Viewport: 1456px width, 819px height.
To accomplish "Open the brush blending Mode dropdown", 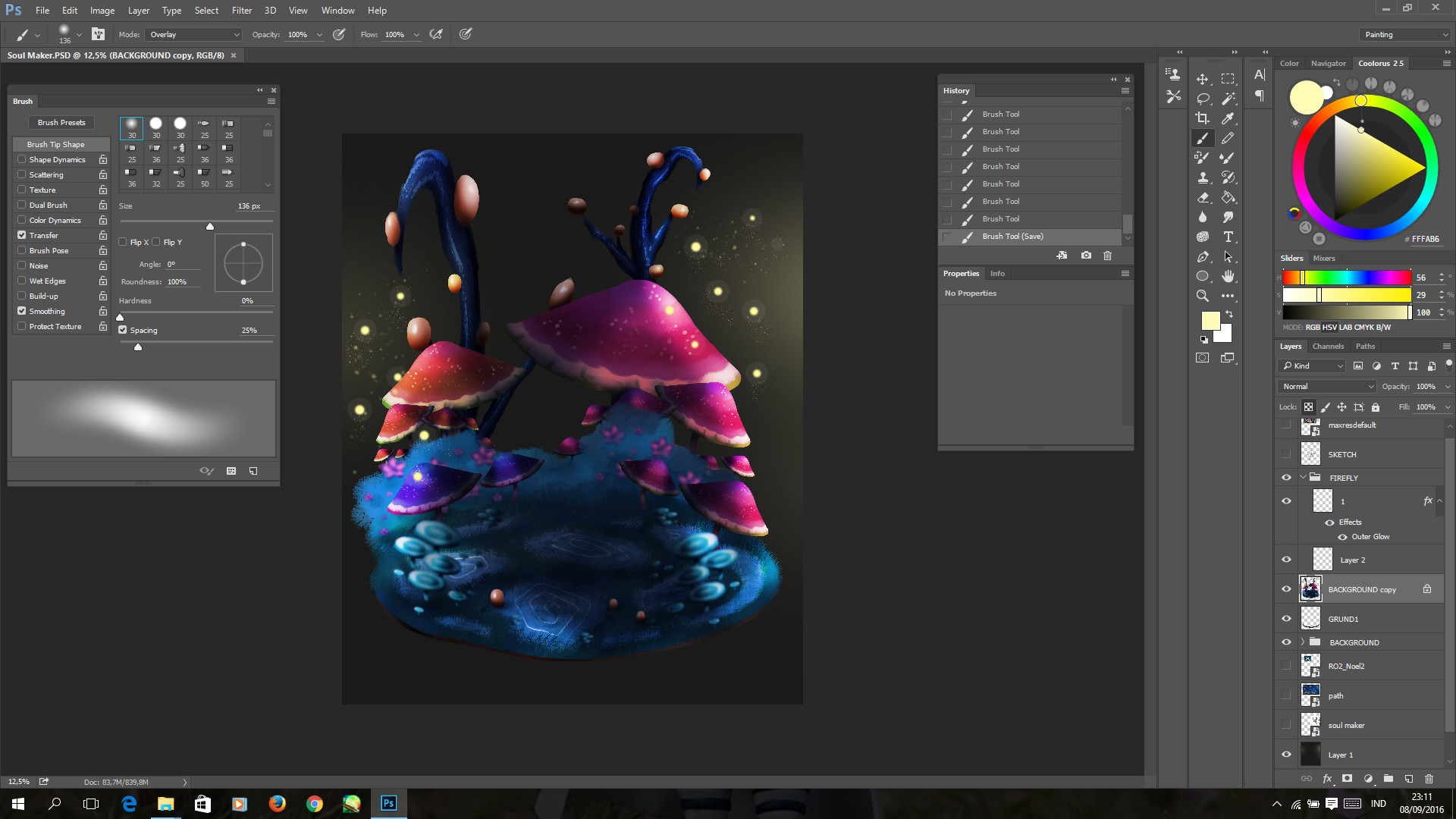I will pyautogui.click(x=193, y=34).
